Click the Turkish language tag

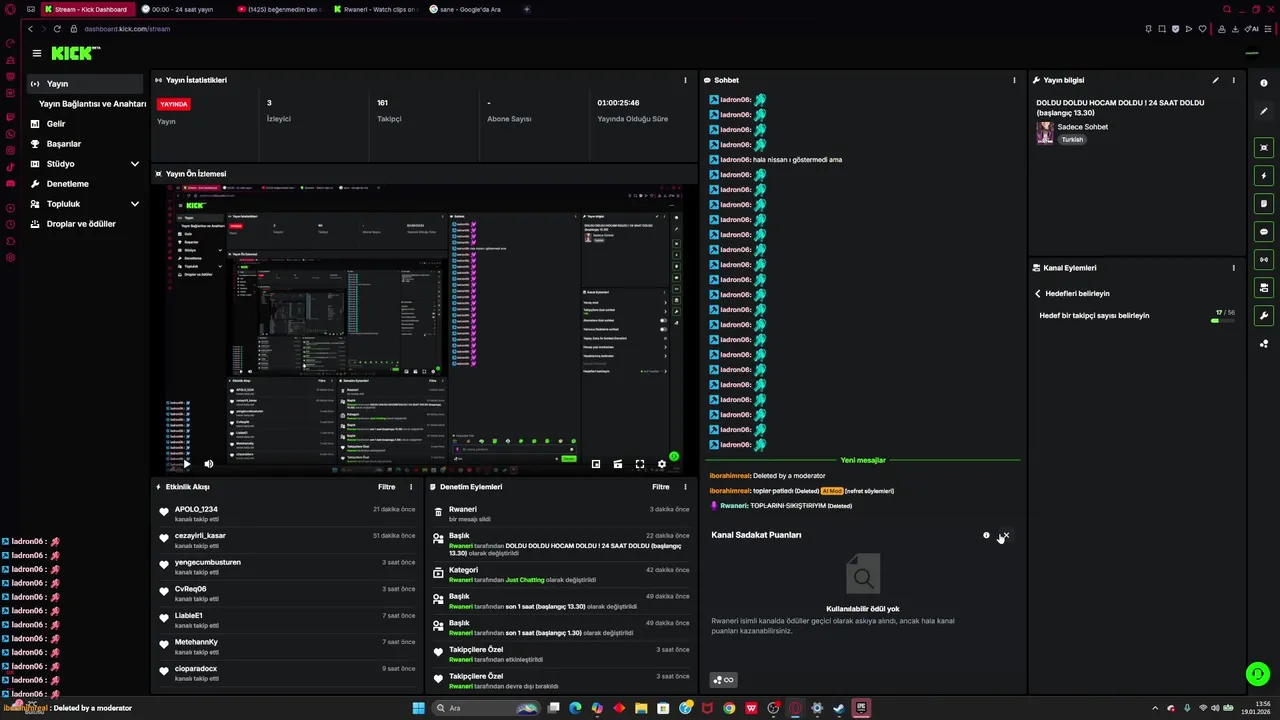1072,140
